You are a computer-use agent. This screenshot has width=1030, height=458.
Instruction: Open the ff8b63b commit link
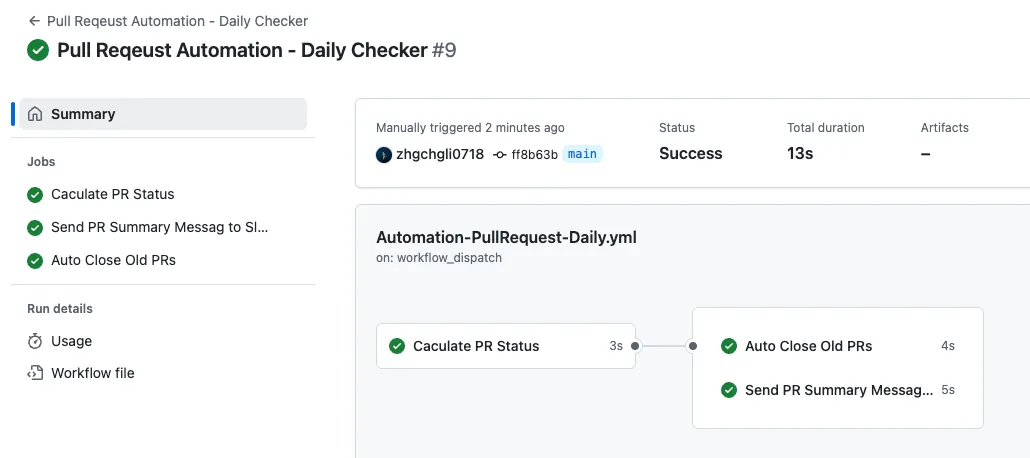(534, 154)
